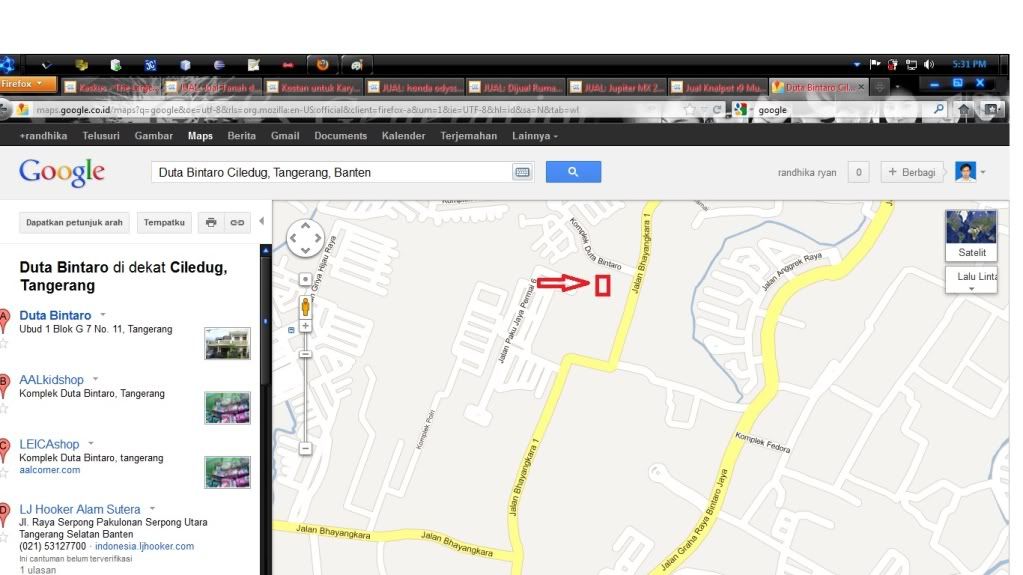Click the volume speaker tray icon
The width and height of the screenshot is (1023, 575).
pyautogui.click(x=929, y=65)
